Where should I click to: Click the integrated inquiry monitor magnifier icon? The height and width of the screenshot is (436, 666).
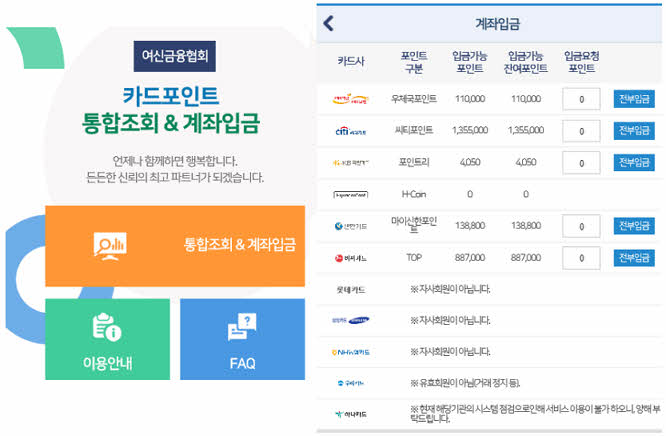coord(110,246)
